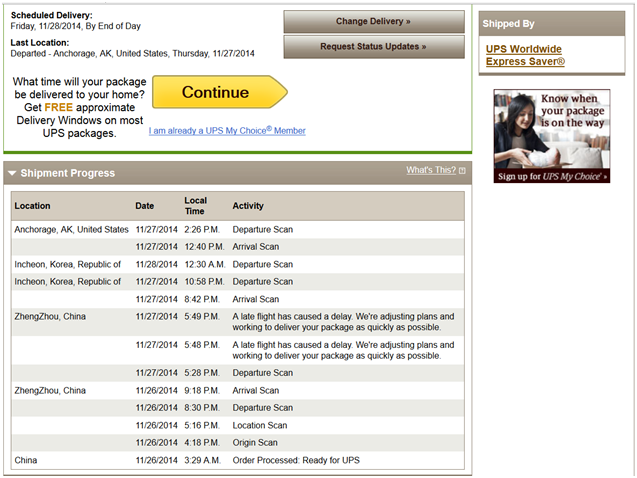
Task: Select the Last Location departed text
Action: (x=132, y=54)
